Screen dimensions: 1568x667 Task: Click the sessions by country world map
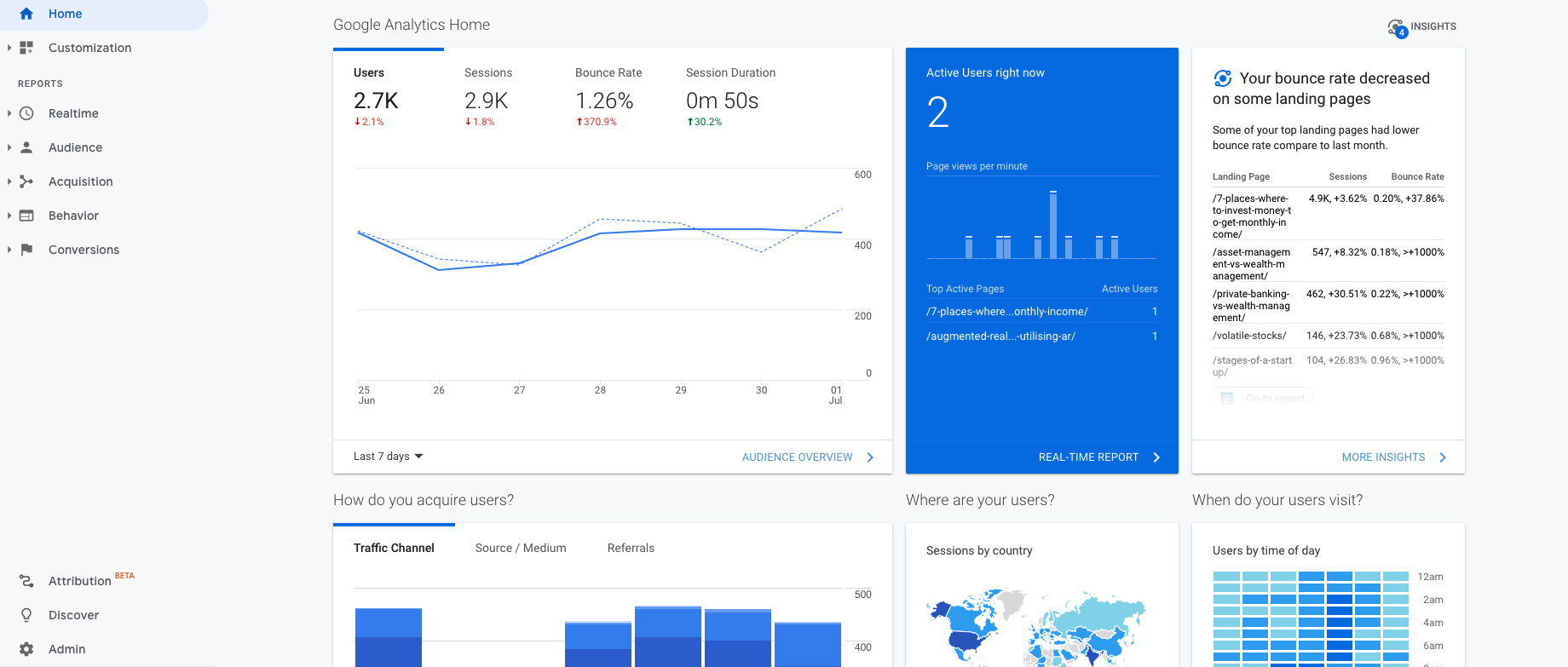[x=1036, y=626]
